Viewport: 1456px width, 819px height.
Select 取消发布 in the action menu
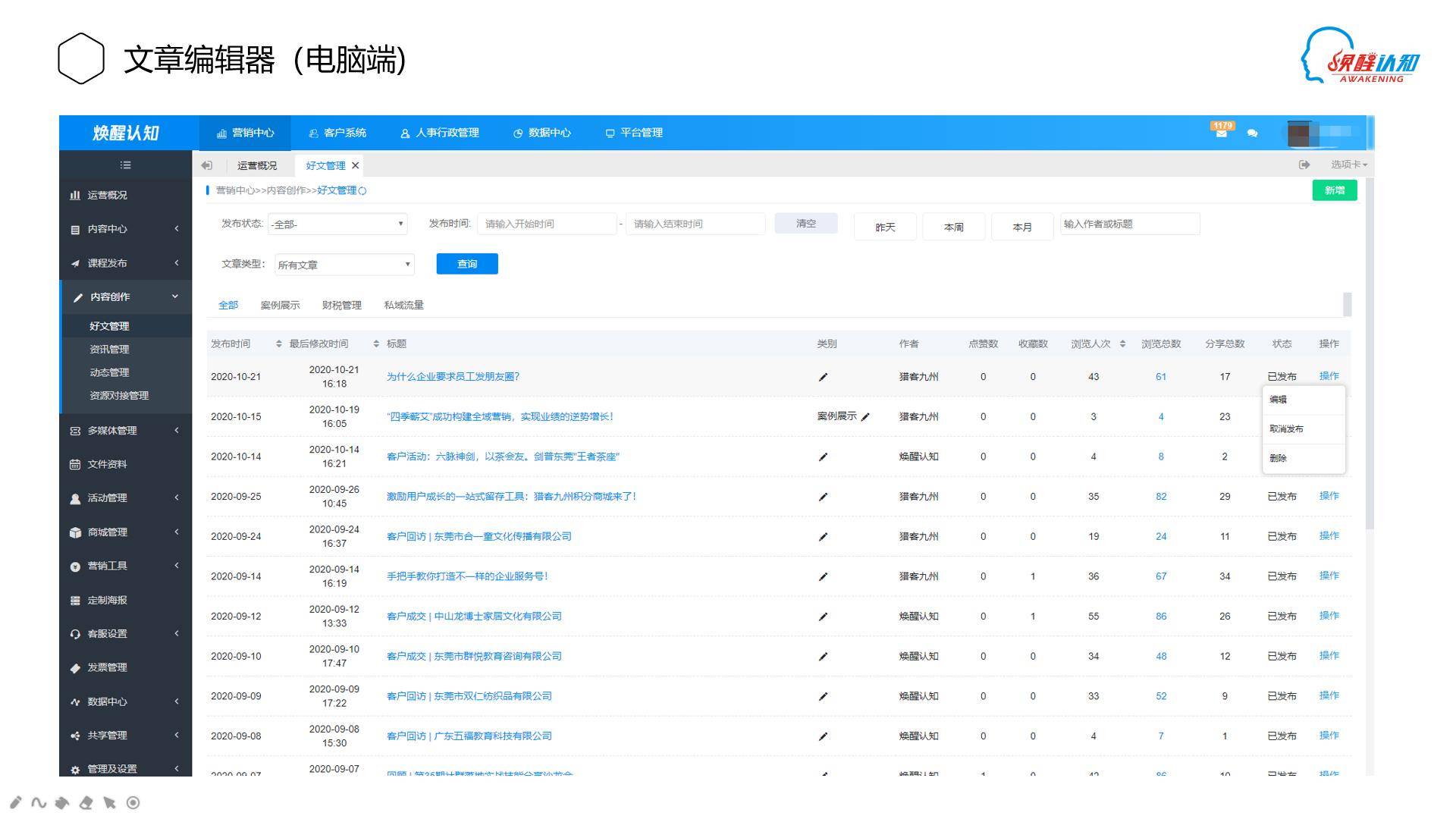point(1286,429)
